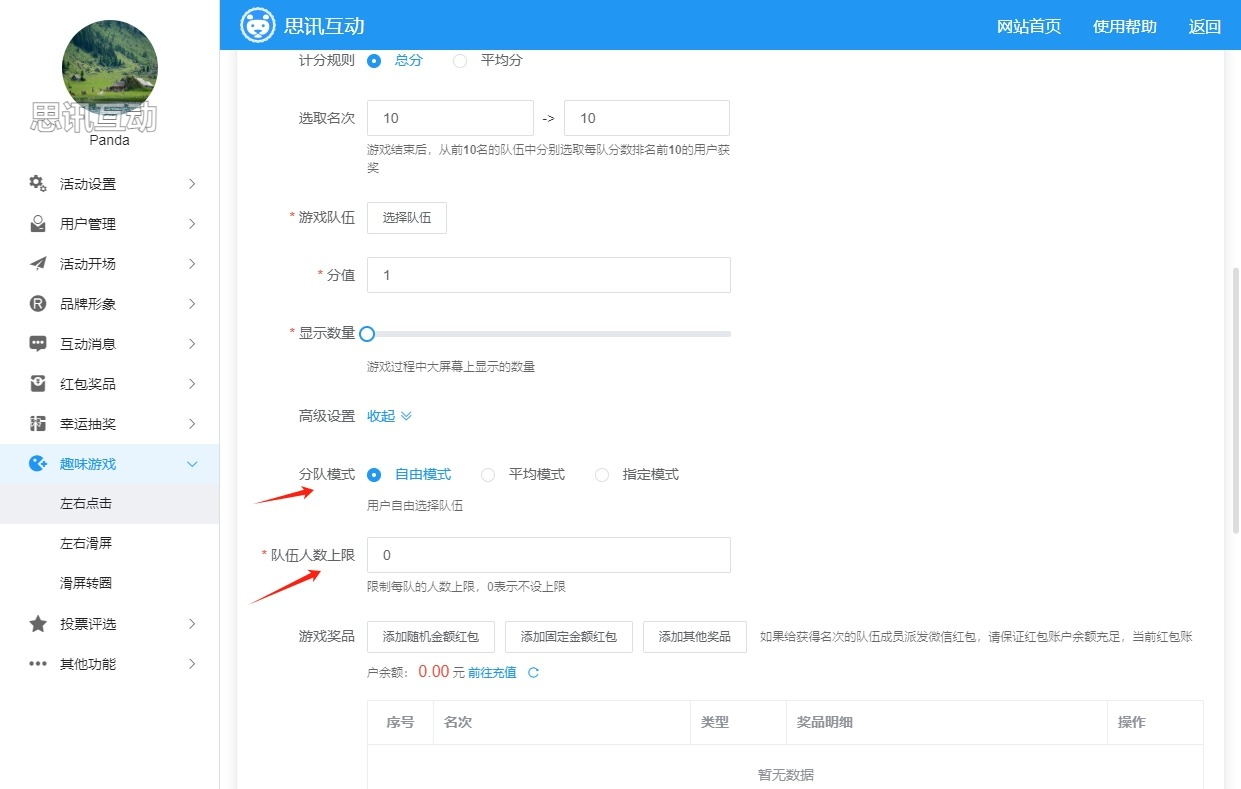The image size is (1241, 789).
Task: Expand 其他功能 menu chevron
Action: (x=192, y=663)
